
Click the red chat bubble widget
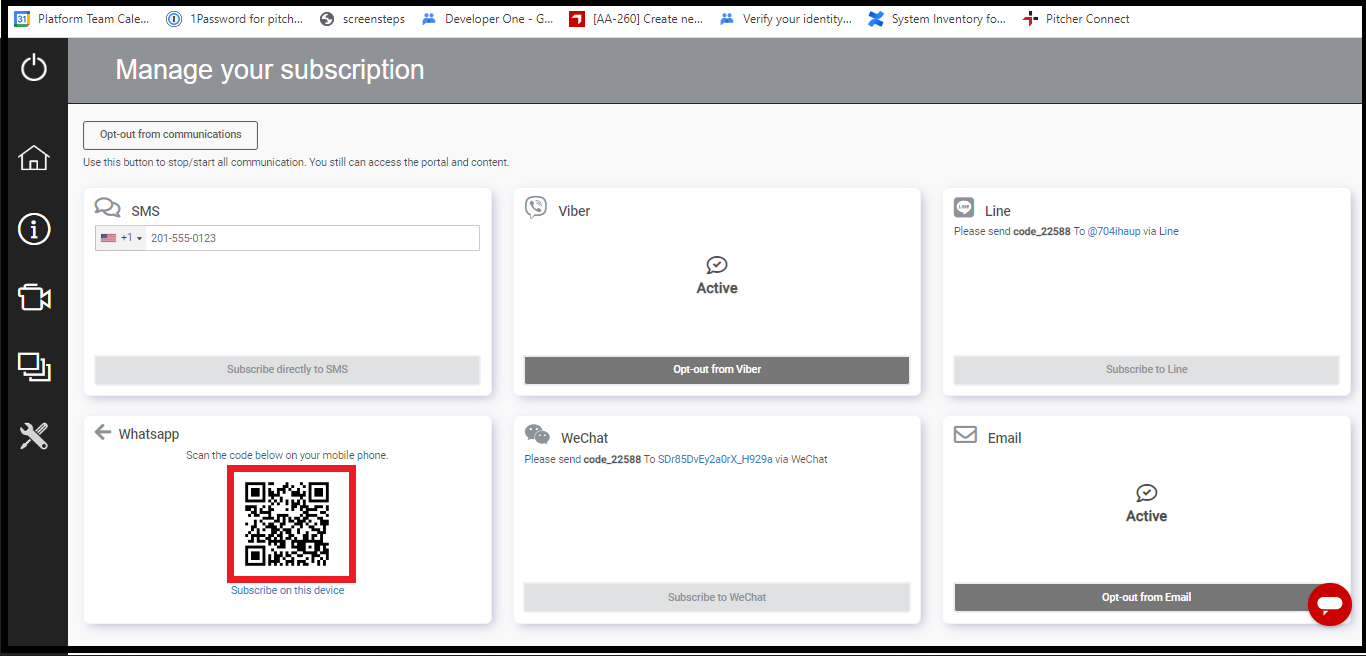click(1329, 604)
